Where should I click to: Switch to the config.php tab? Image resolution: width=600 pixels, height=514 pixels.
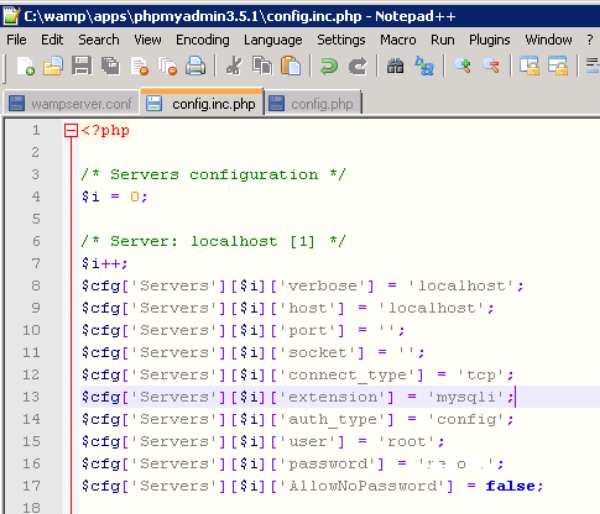(313, 104)
